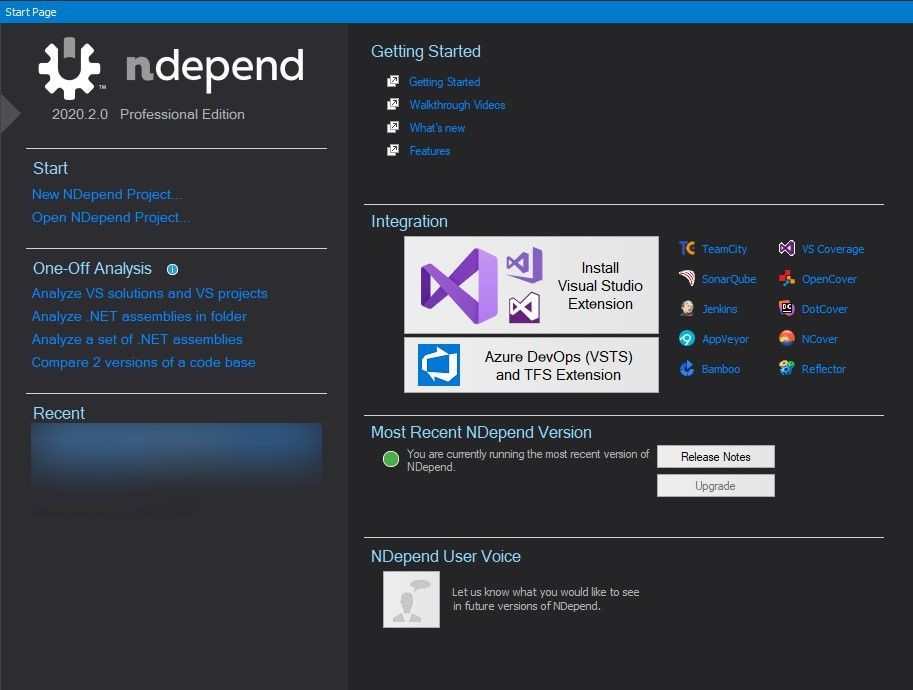The width and height of the screenshot is (913, 690).
Task: Select the SonarQube integration icon
Action: point(687,278)
